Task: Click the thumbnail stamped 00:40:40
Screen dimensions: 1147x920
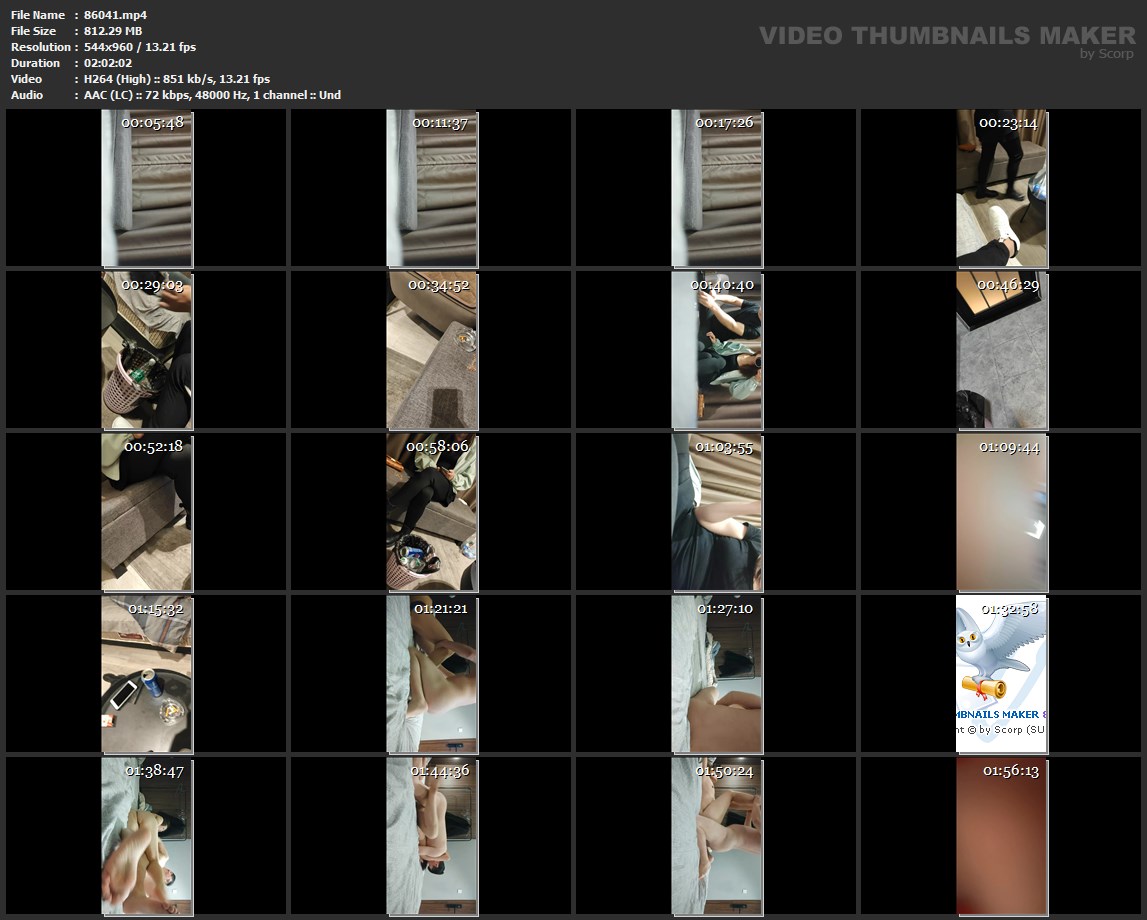Action: 717,350
